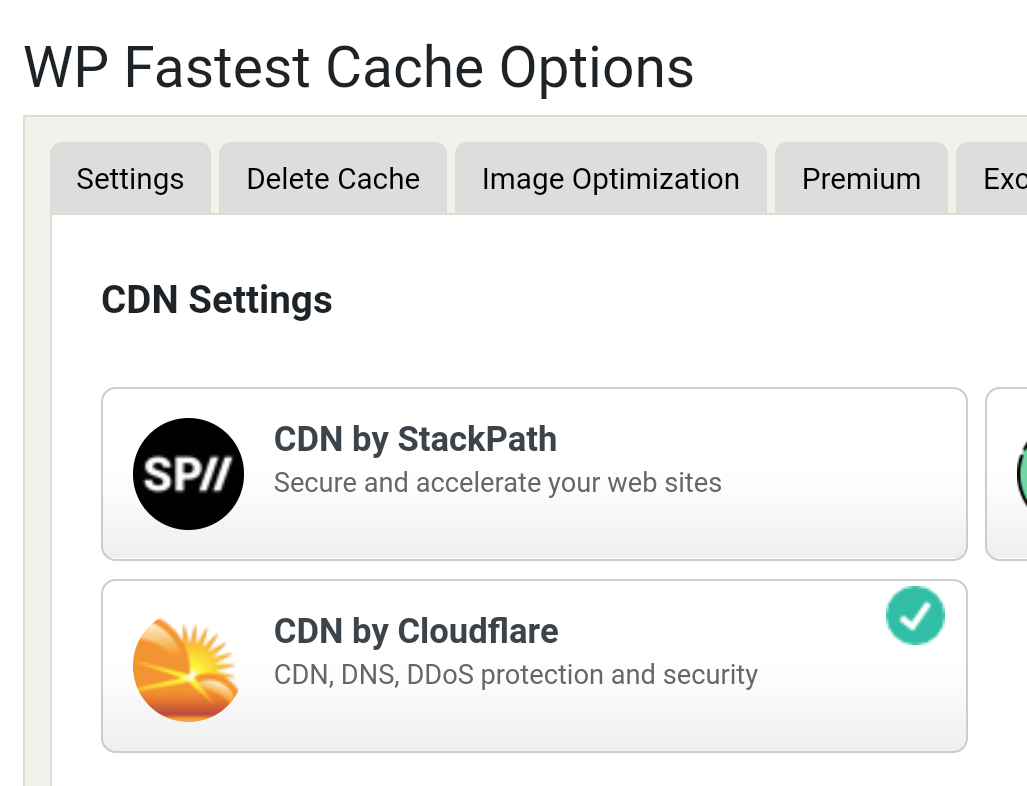Go to the Image Optimization tab
Screen dimensions: 1027x786
(610, 179)
